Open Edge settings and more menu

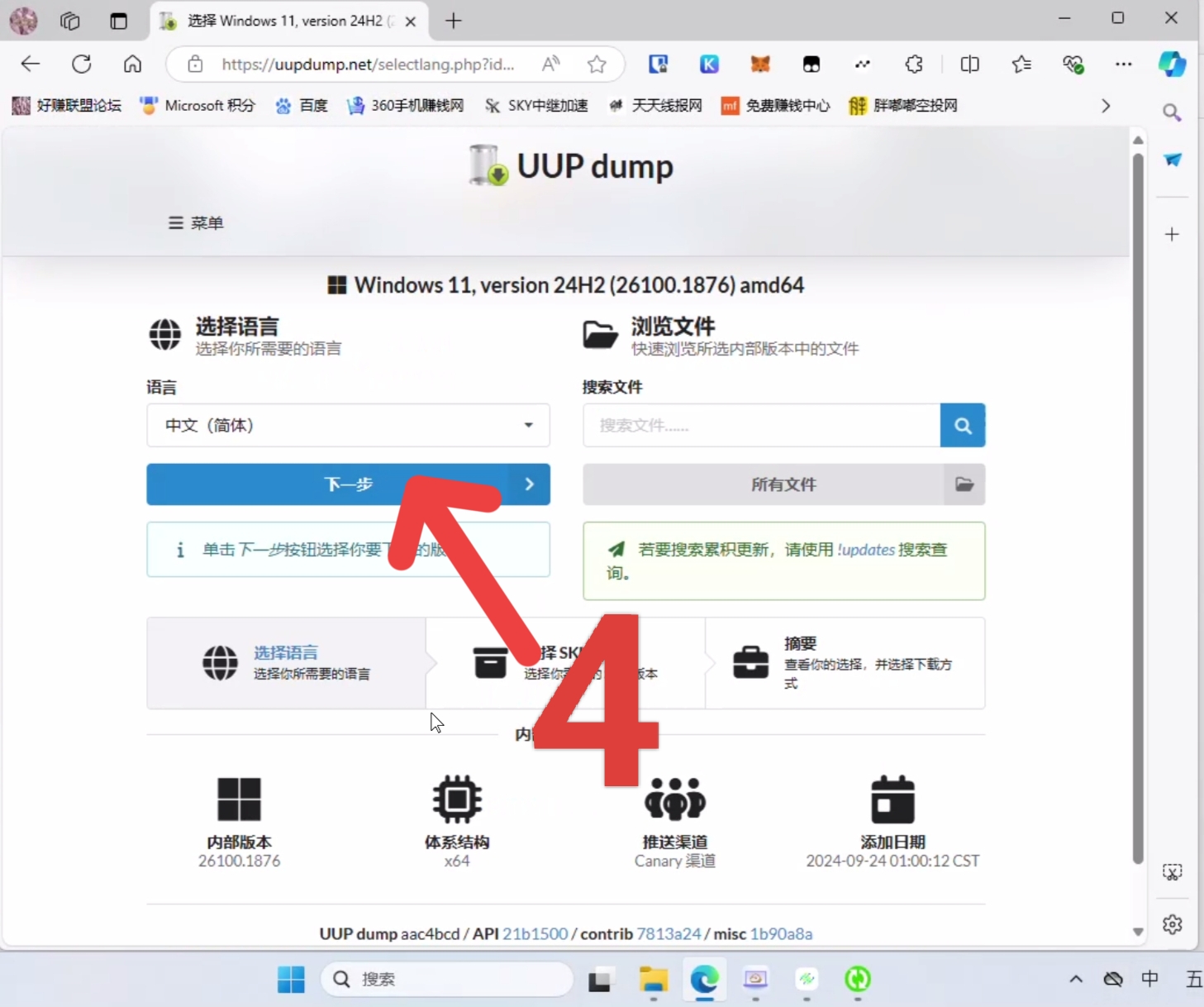tap(1123, 64)
